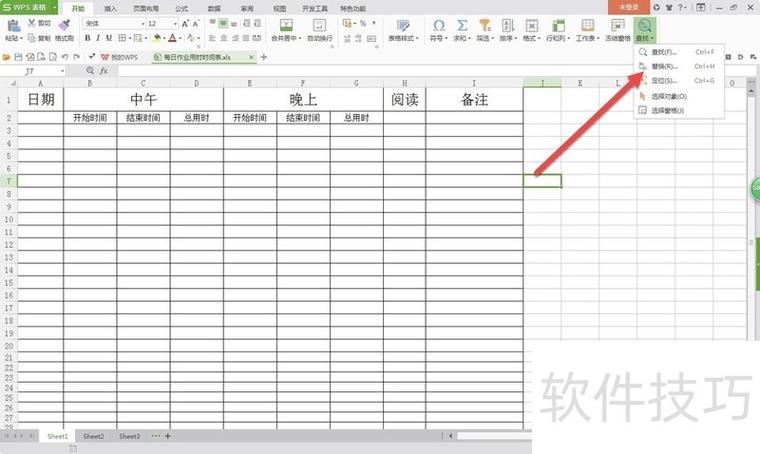Open the Name Box J7 dropdown arrow
Viewport: 760px width, 454px height.
point(62,71)
